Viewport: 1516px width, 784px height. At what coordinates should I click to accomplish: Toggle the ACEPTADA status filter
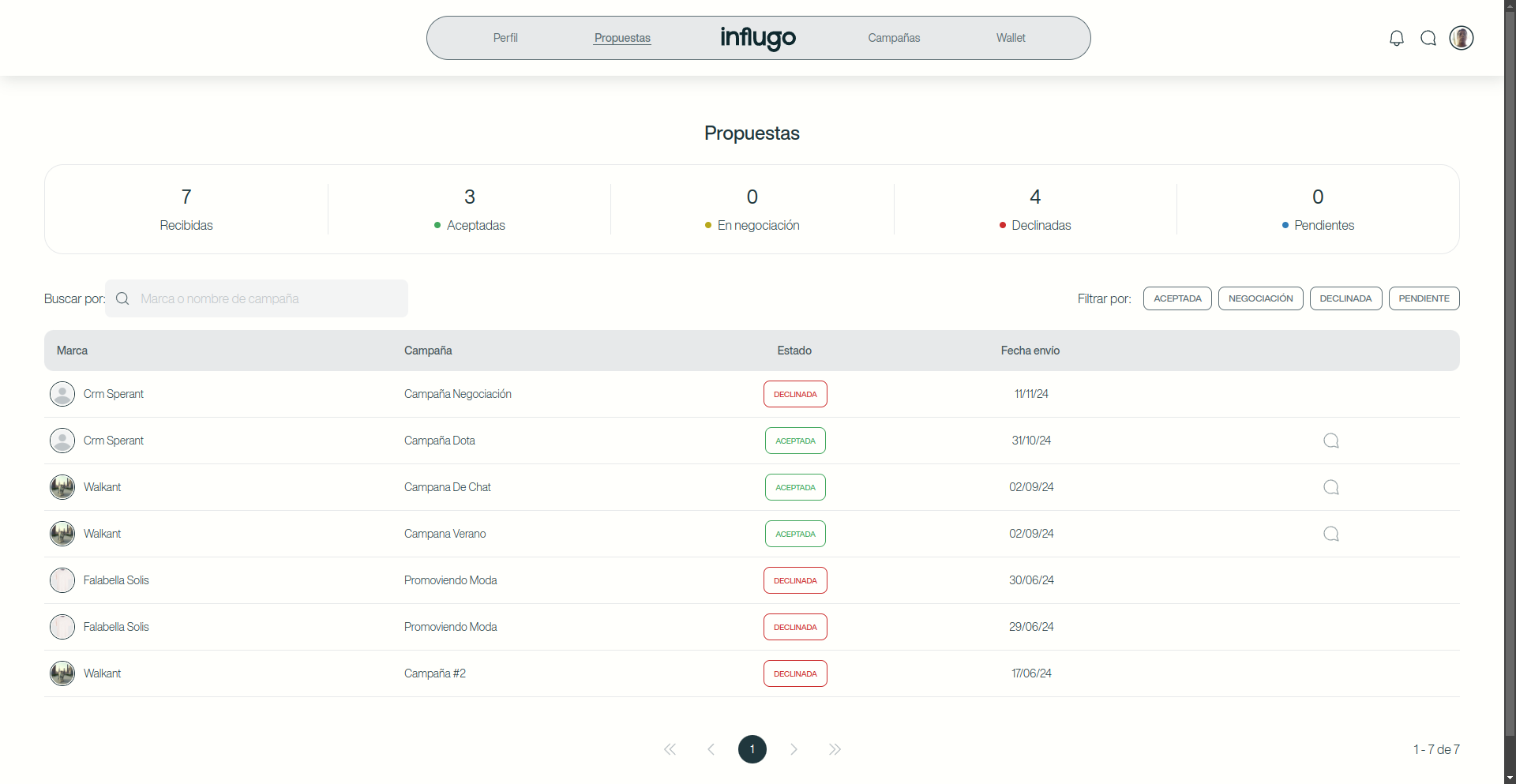[x=1176, y=298]
